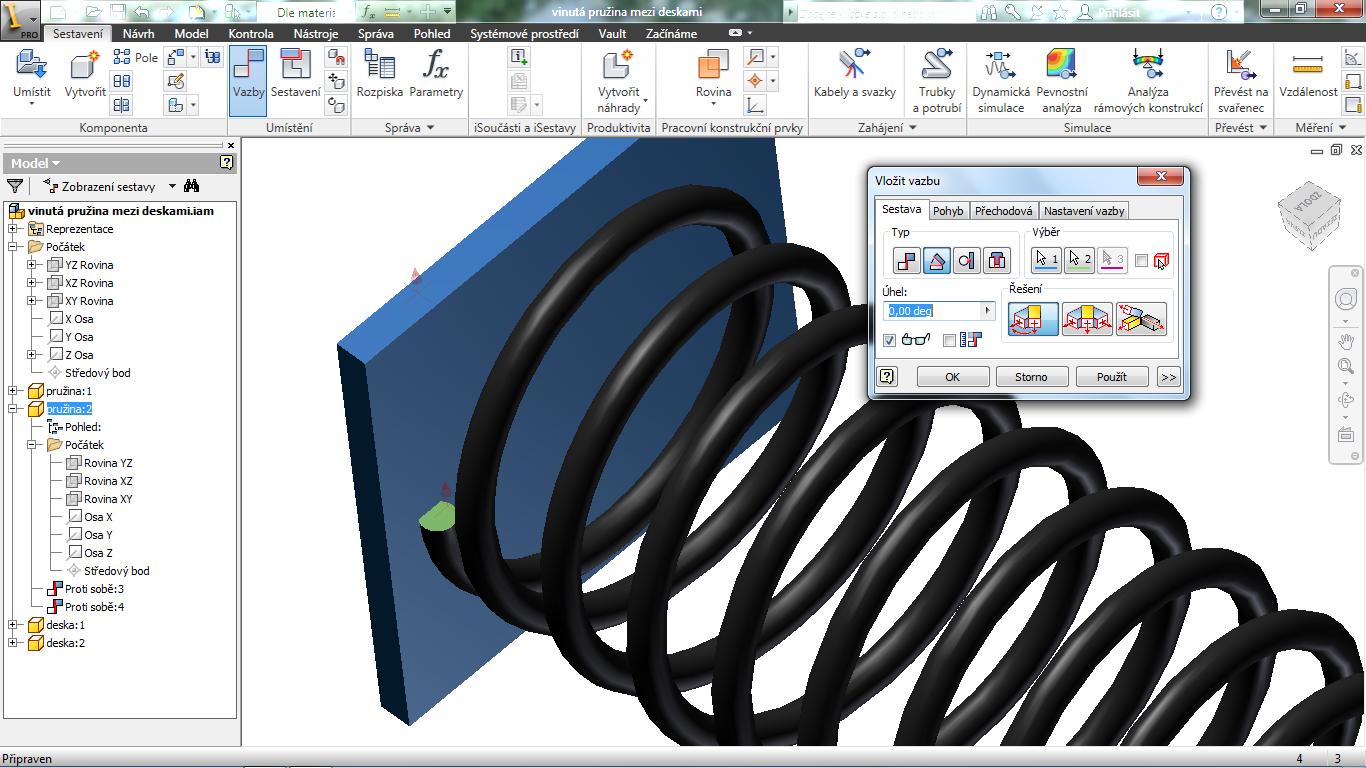The image size is (1366, 768).
Task: Switch to the Pohyb dialog tab
Action: (x=948, y=211)
